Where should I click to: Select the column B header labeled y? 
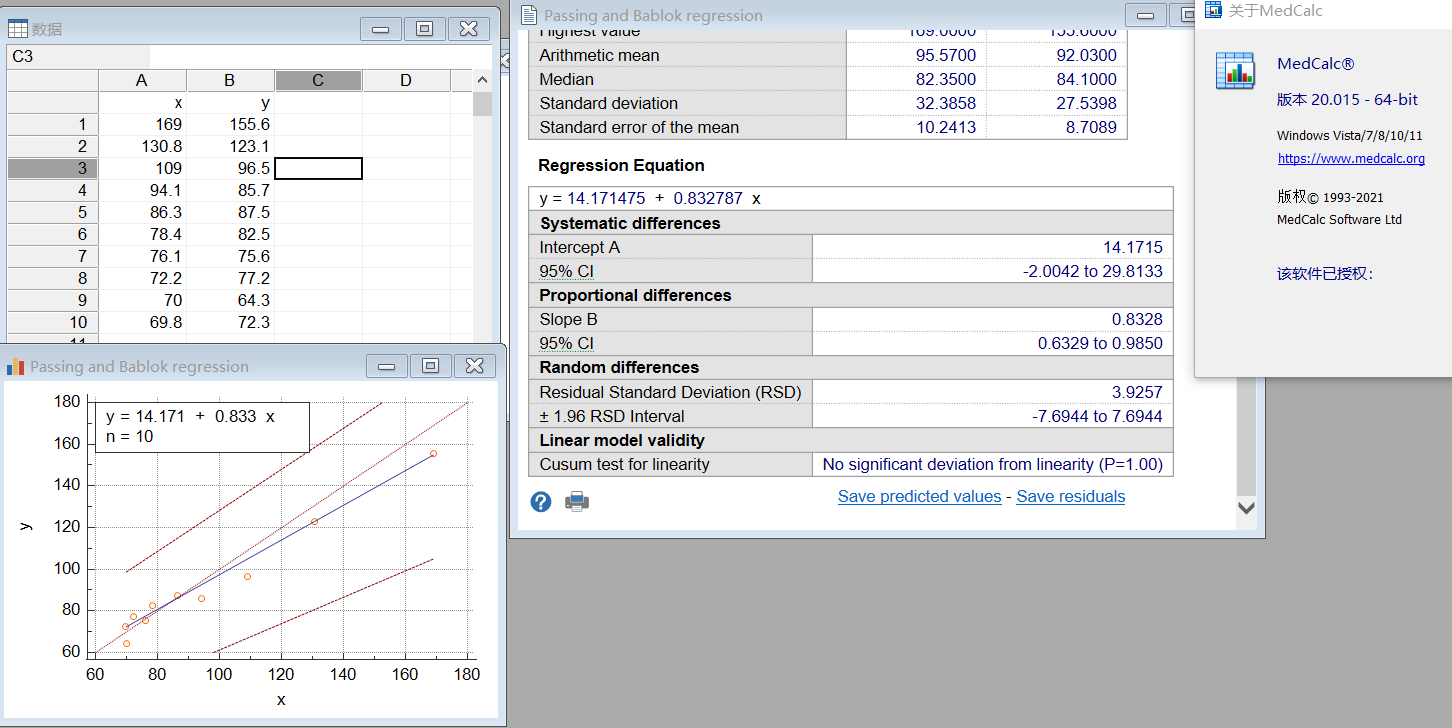coord(229,80)
